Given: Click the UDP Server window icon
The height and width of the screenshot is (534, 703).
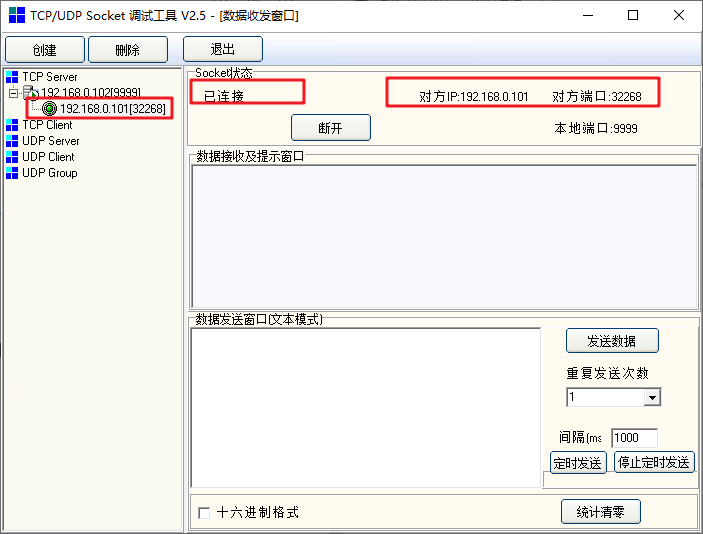Looking at the screenshot, I should [12, 141].
